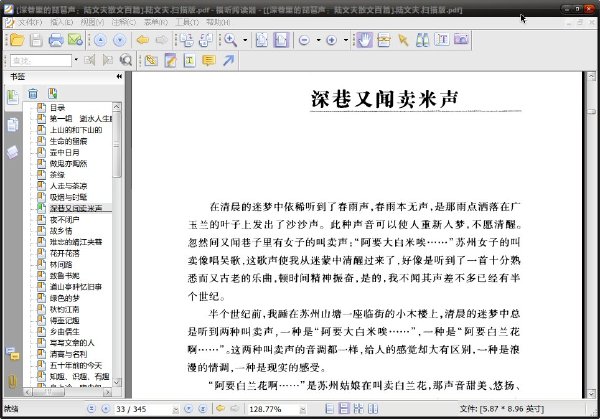Image resolution: width=600 pixels, height=419 pixels.
Task: Click the Print icon in toolbar
Action: 56,40
